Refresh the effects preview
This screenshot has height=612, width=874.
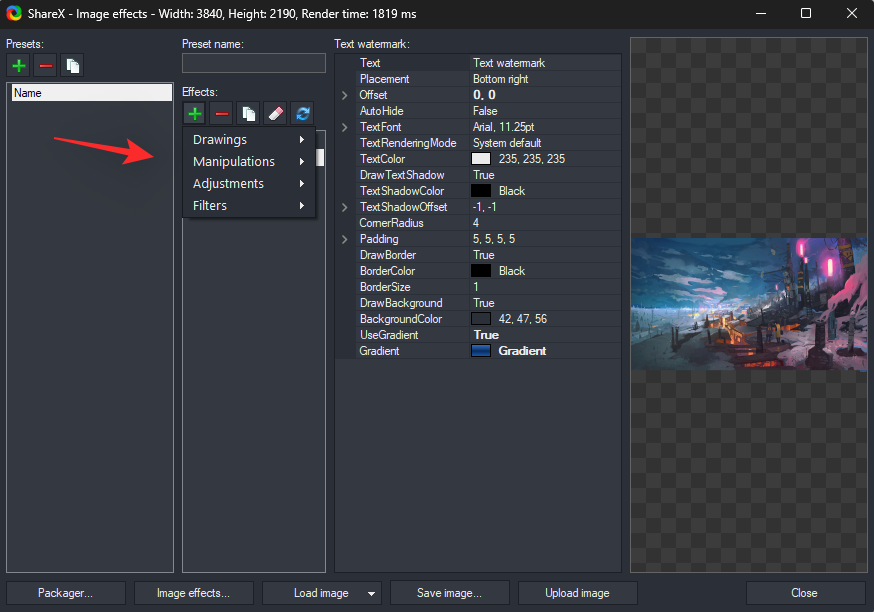302,113
